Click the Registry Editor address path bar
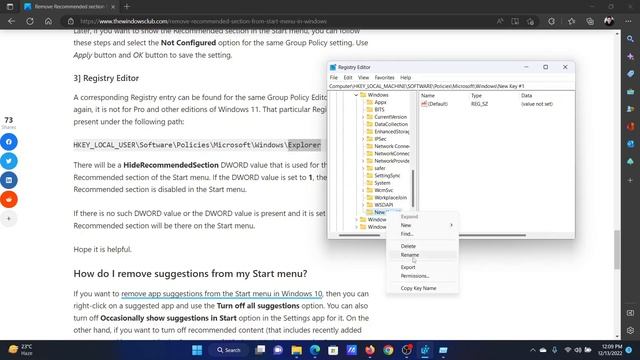Viewport: 640px width, 360px height. pyautogui.click(x=451, y=86)
